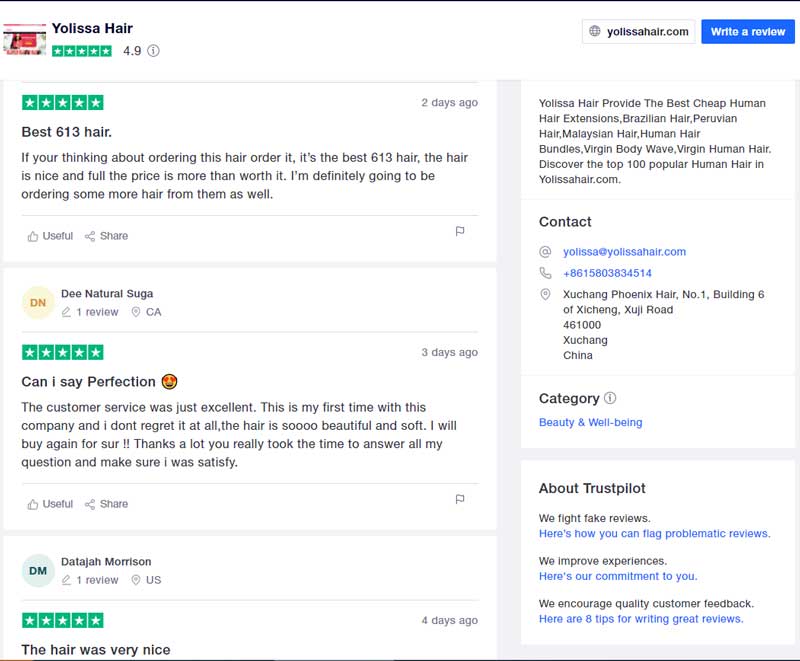This screenshot has width=800, height=661.
Task: Open how you can flag problematic reviews link
Action: coord(655,533)
